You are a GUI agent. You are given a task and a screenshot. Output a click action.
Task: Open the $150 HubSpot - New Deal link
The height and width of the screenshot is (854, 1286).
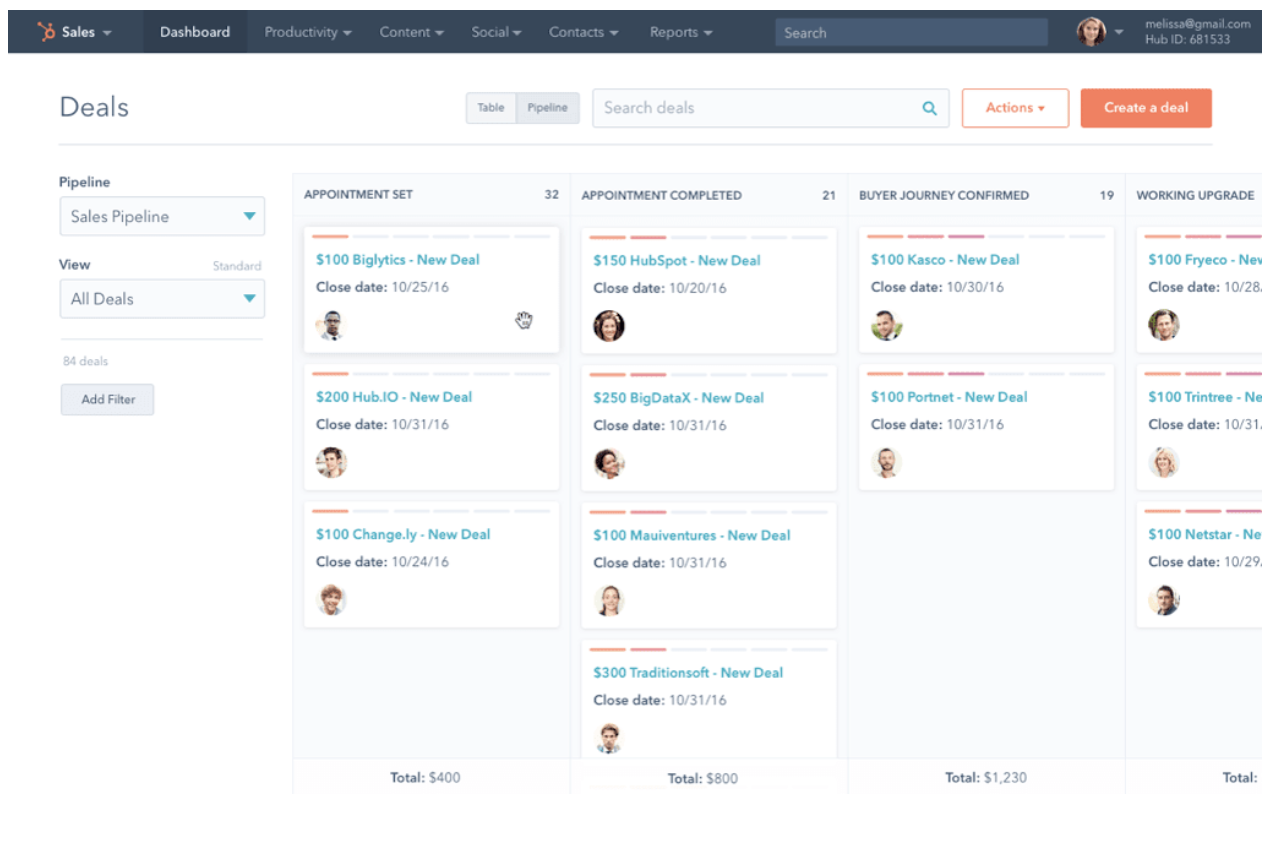pyautogui.click(x=677, y=260)
